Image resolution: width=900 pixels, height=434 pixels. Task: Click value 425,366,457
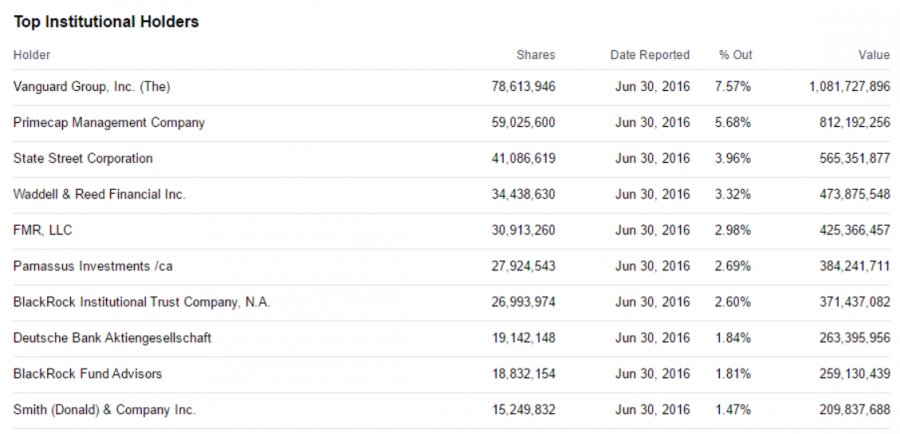[855, 230]
